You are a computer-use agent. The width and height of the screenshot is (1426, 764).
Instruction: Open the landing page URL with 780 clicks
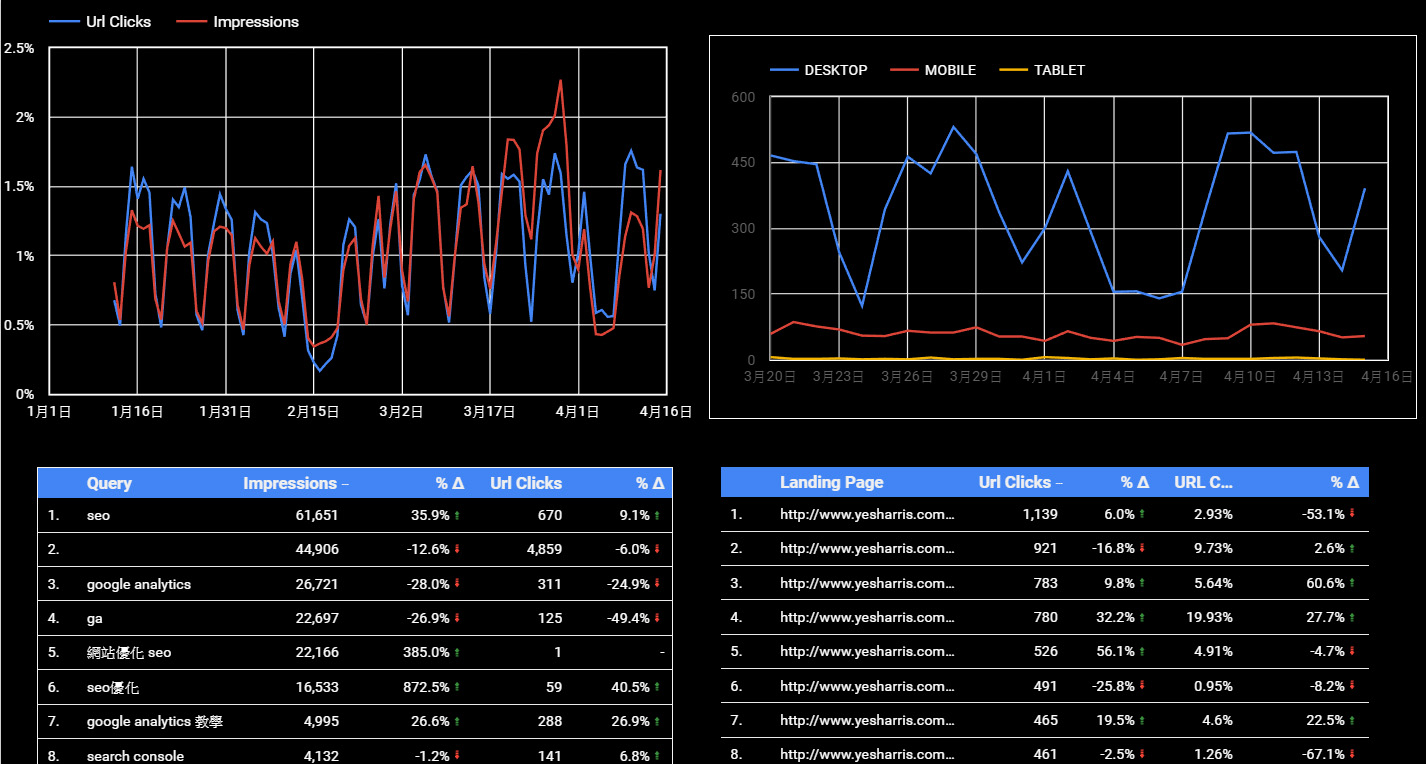pos(867,617)
